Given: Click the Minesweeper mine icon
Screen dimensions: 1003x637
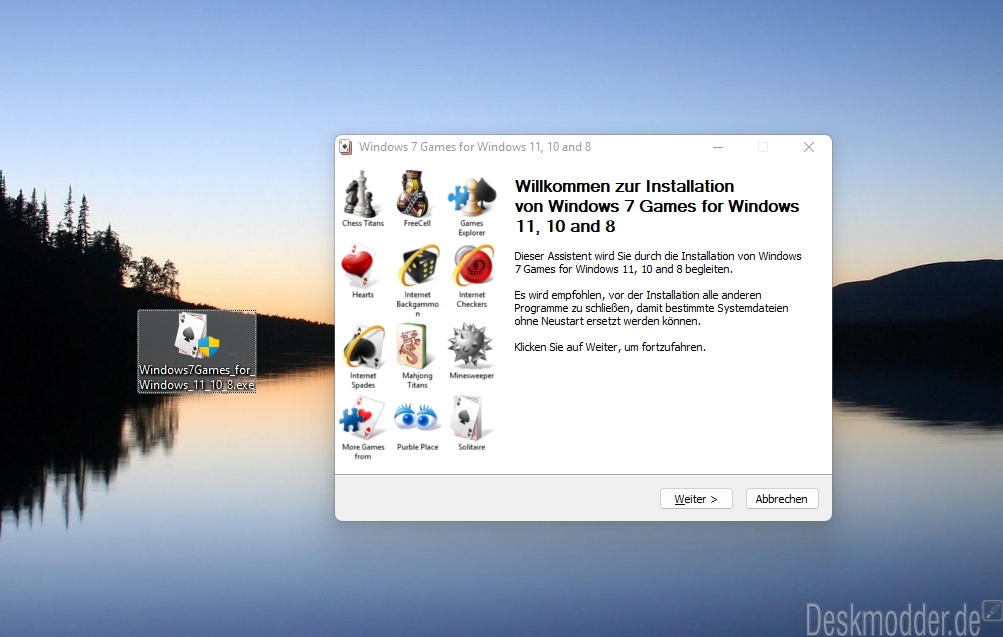Looking at the screenshot, I should click(471, 345).
